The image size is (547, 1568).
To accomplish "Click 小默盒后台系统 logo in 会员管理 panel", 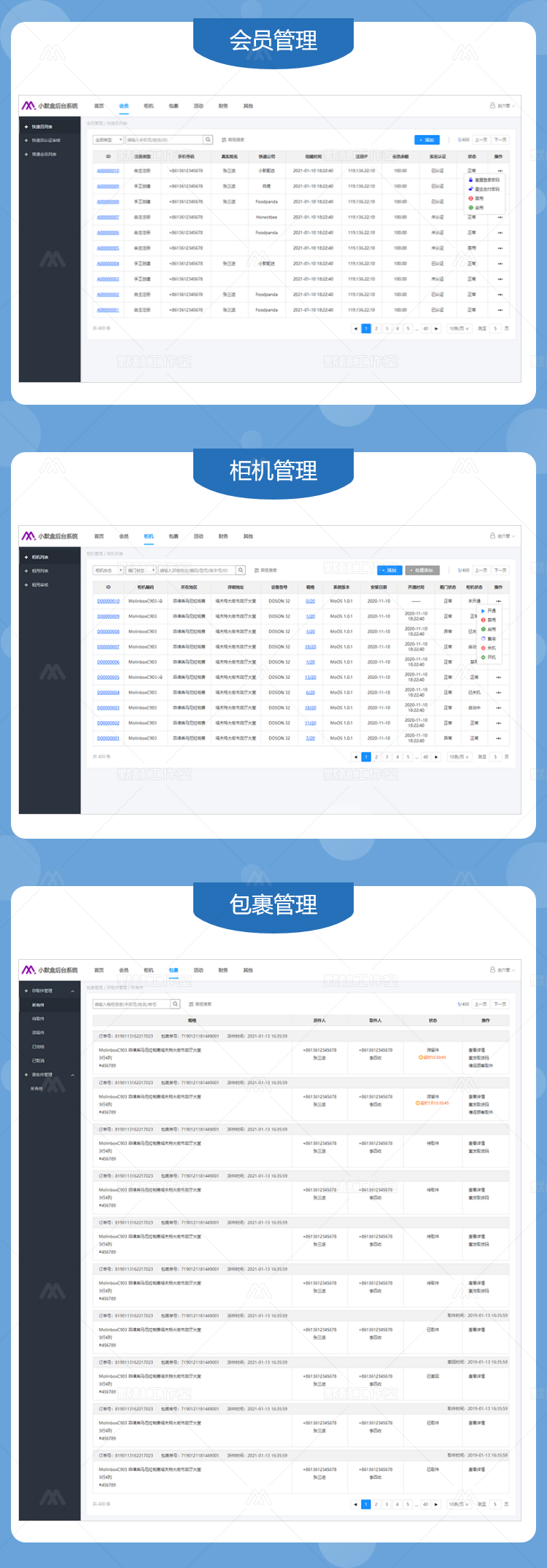I will pyautogui.click(x=50, y=106).
